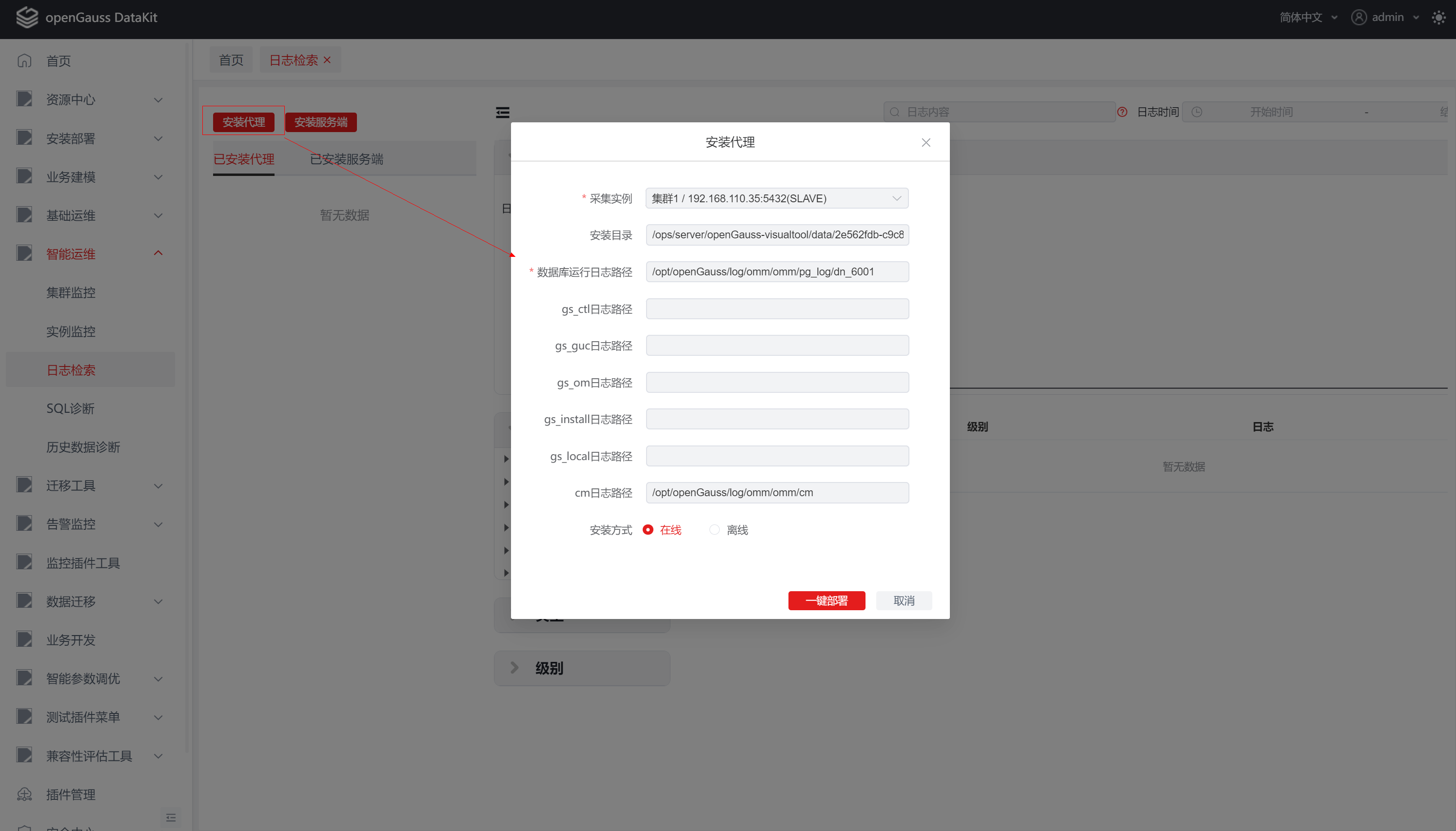Open the 采集实例 dropdown
The image size is (1456, 831).
click(x=777, y=199)
